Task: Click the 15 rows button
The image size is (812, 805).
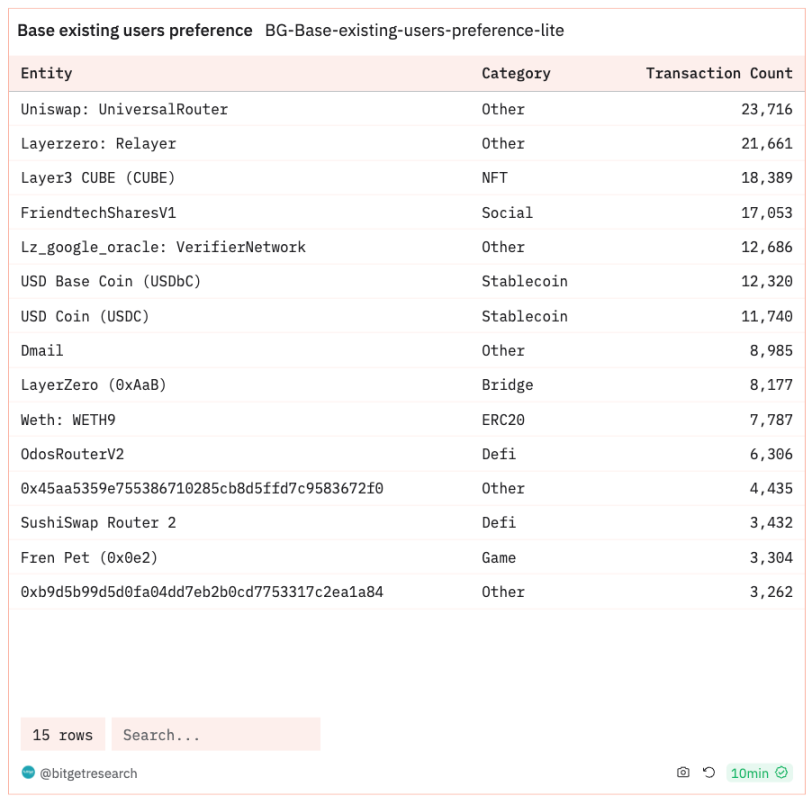Action: (62, 735)
